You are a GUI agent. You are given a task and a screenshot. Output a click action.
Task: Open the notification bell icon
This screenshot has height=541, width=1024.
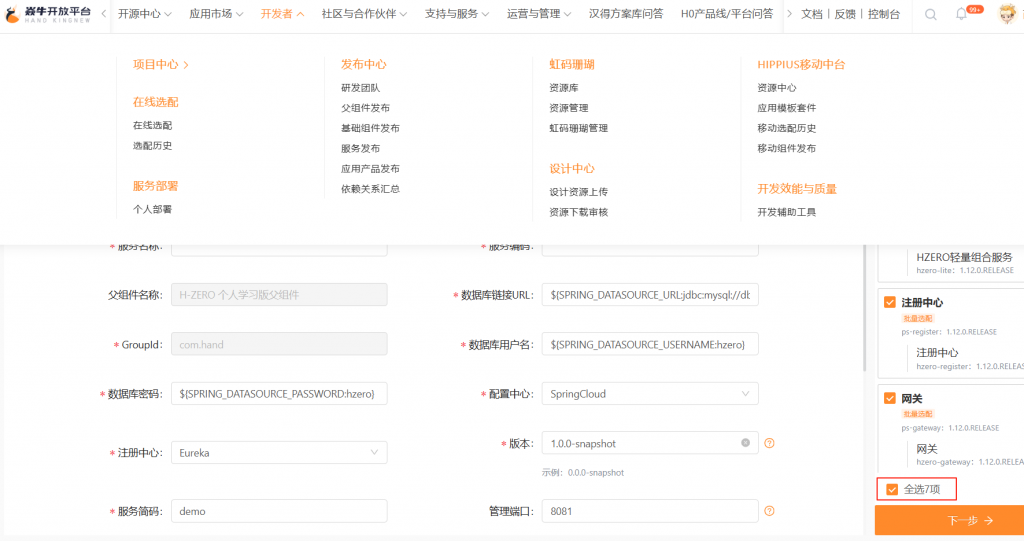point(961,15)
